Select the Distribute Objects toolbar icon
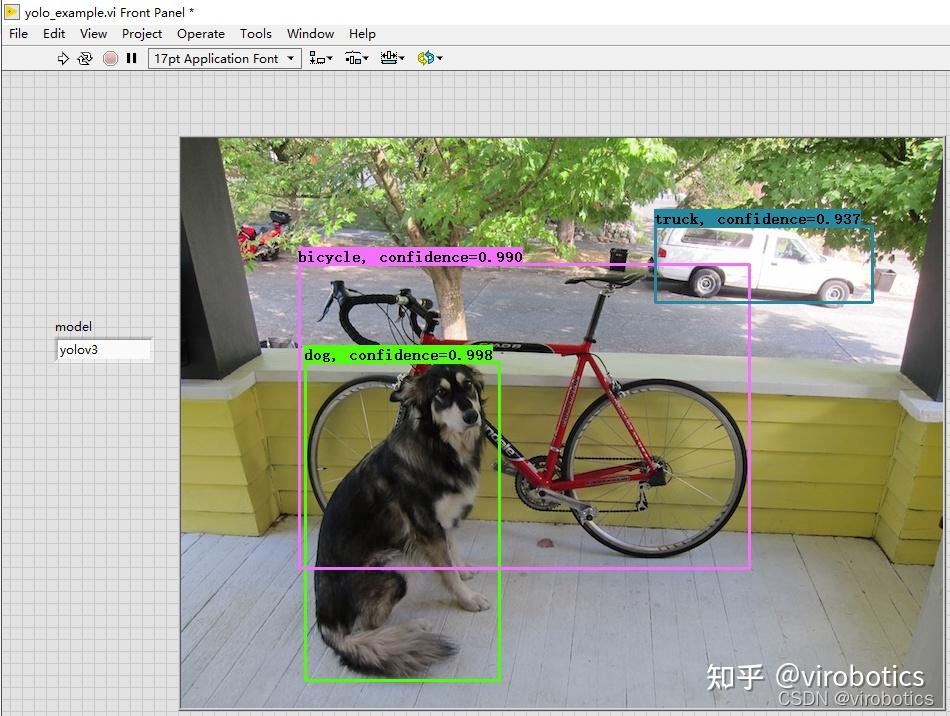This screenshot has height=716, width=950. click(352, 58)
